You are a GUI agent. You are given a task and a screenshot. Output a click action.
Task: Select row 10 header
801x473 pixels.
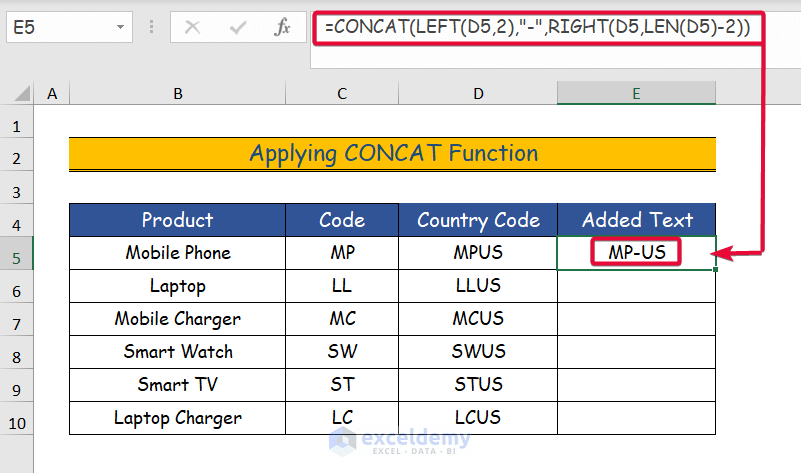[x=16, y=418]
